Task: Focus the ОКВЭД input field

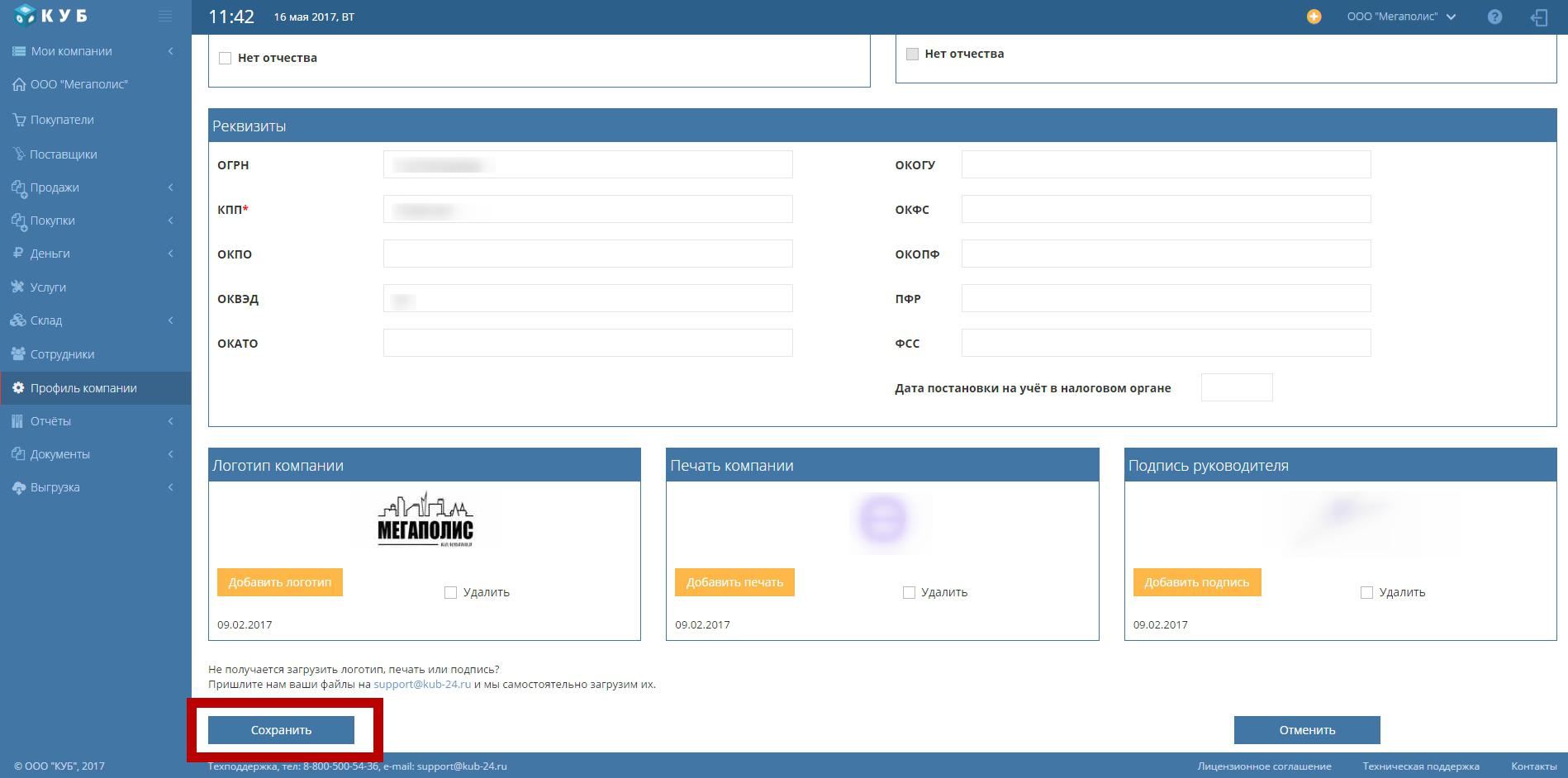Action: [x=588, y=298]
